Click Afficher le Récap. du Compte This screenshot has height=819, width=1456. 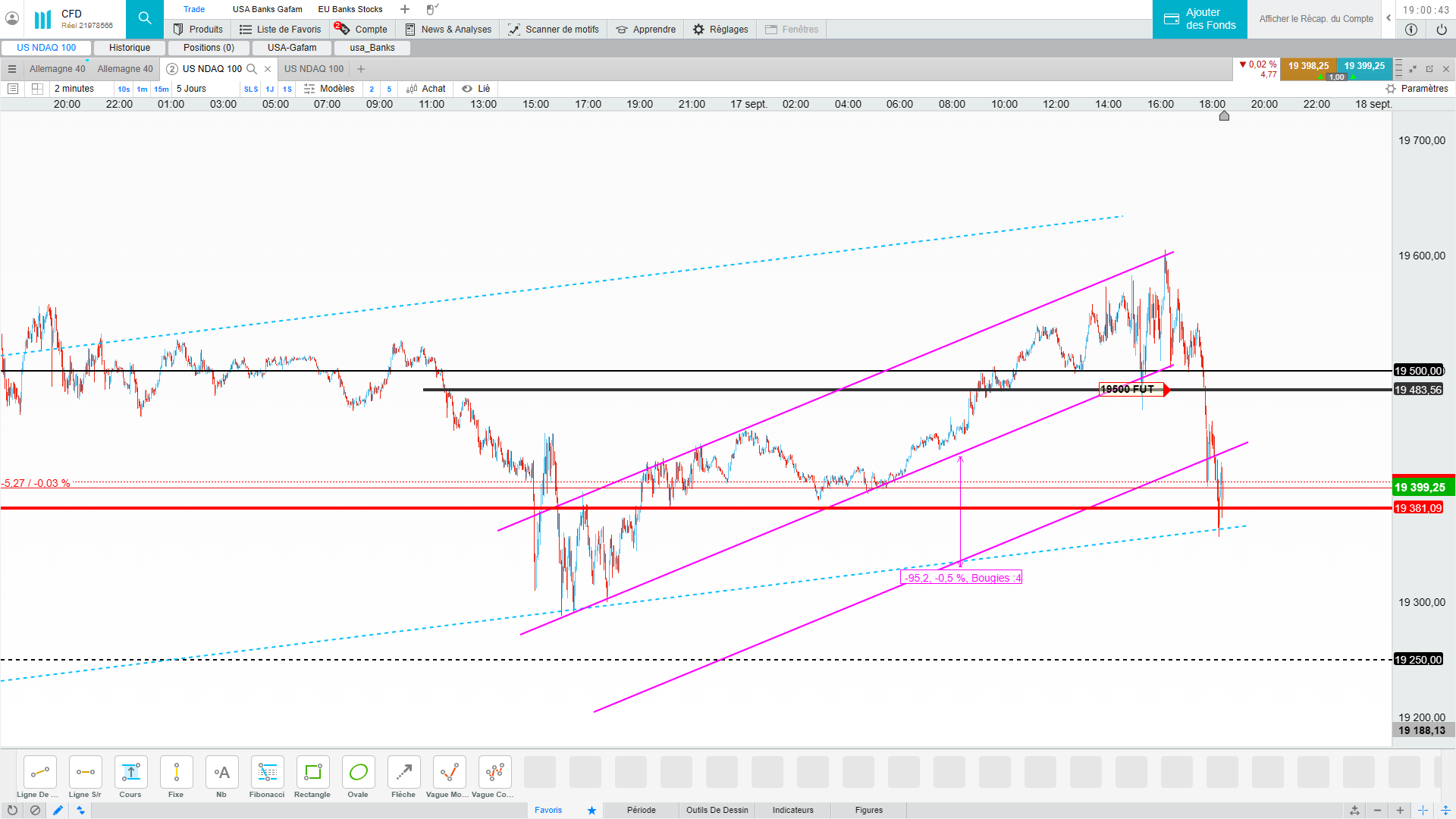[1316, 19]
